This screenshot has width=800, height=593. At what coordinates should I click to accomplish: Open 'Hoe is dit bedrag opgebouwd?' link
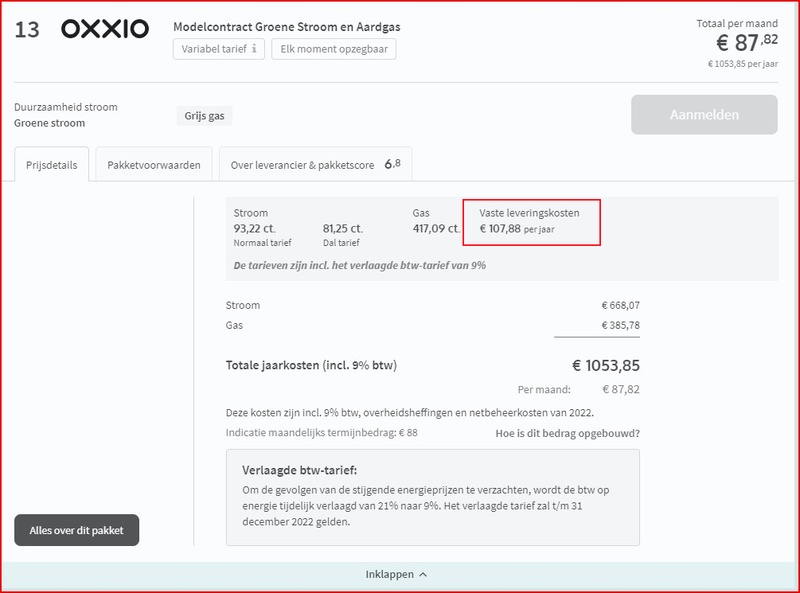click(568, 433)
